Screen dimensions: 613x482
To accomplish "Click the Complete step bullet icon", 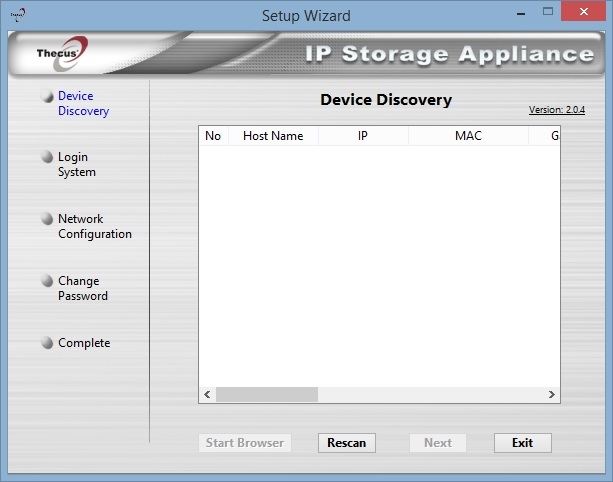I will 47,342.
